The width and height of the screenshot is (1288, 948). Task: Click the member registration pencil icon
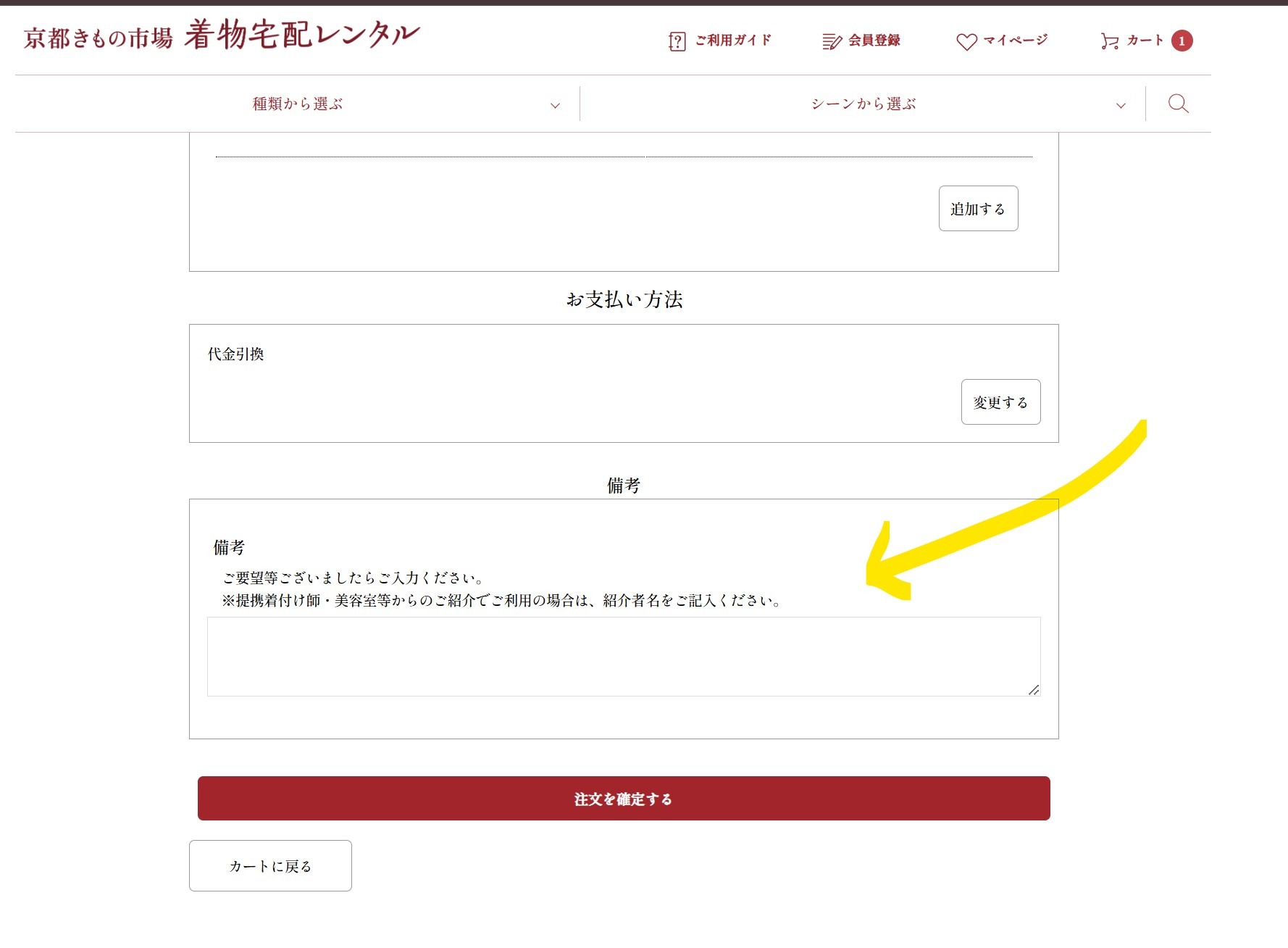(832, 41)
